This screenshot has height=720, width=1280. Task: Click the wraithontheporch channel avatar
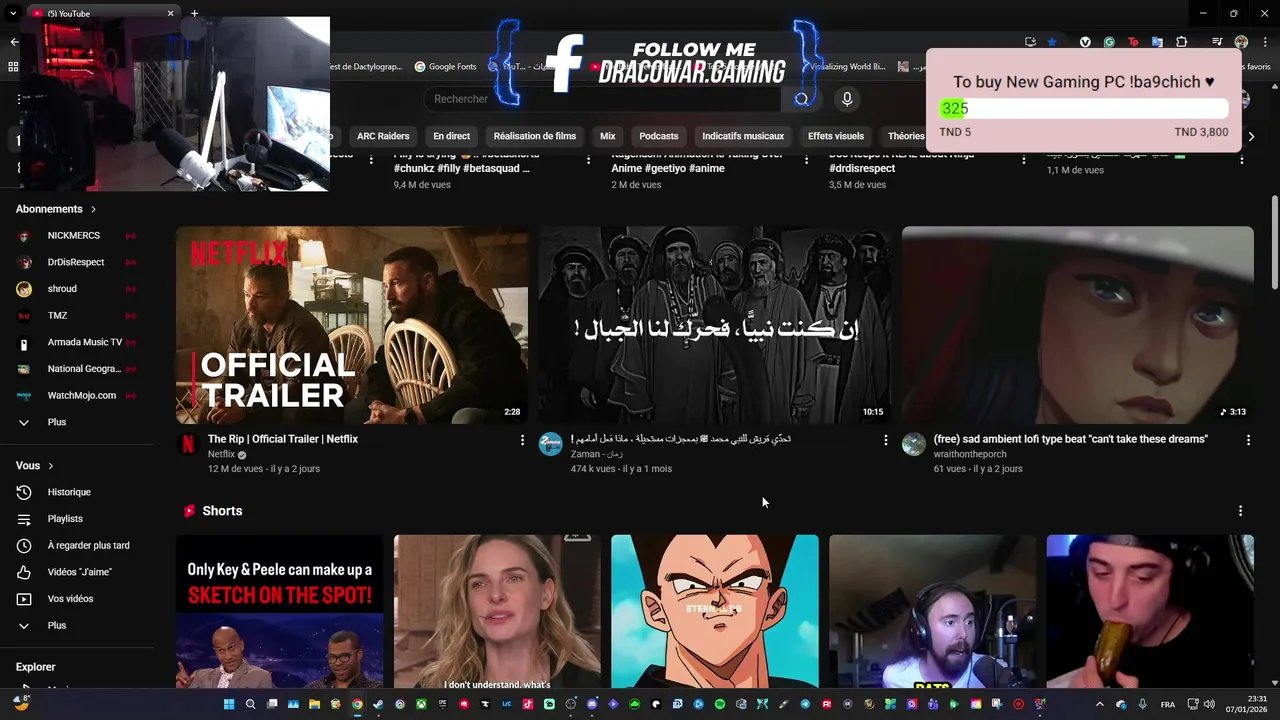click(x=914, y=444)
